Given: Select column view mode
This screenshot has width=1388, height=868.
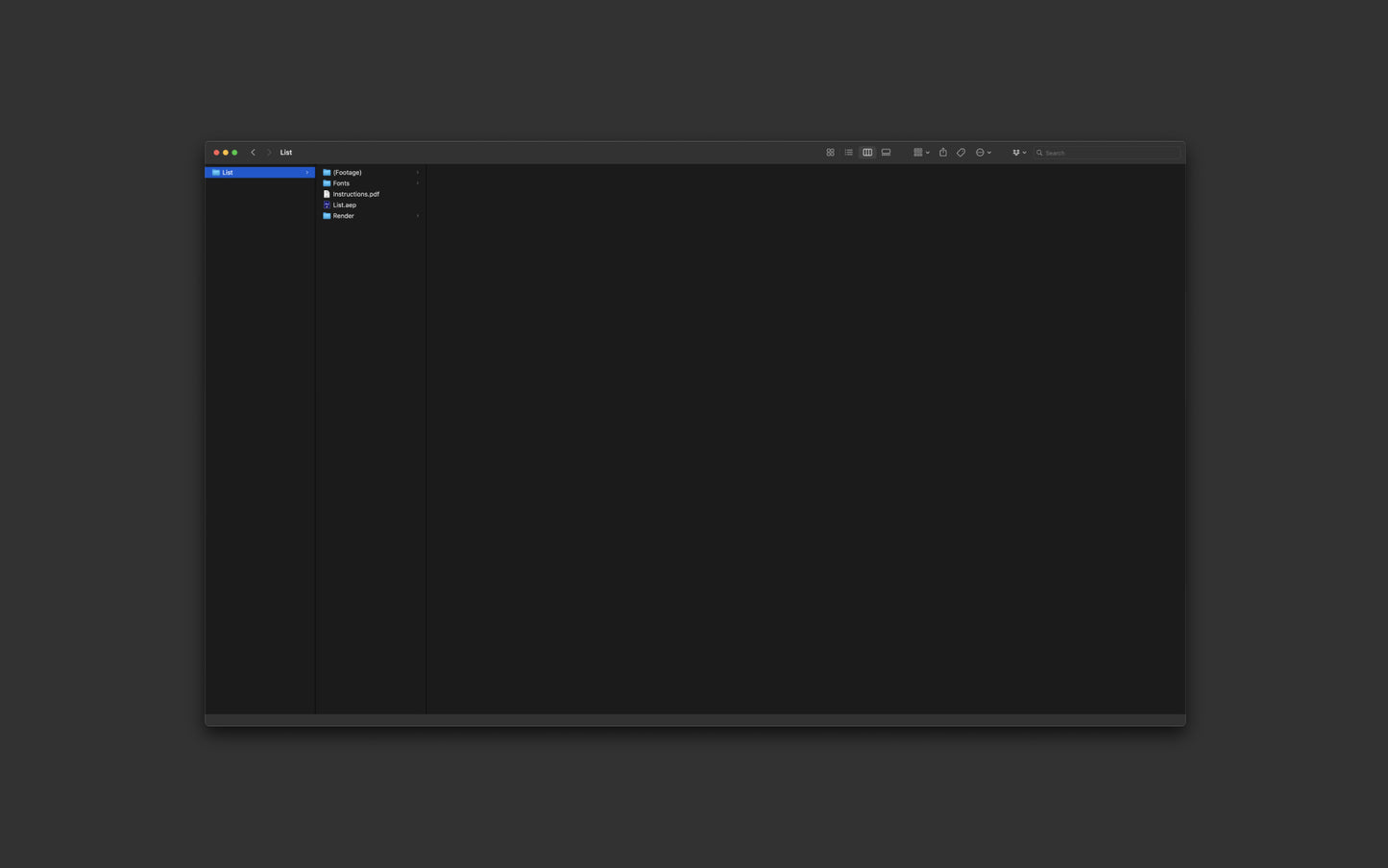Looking at the screenshot, I should (x=867, y=153).
